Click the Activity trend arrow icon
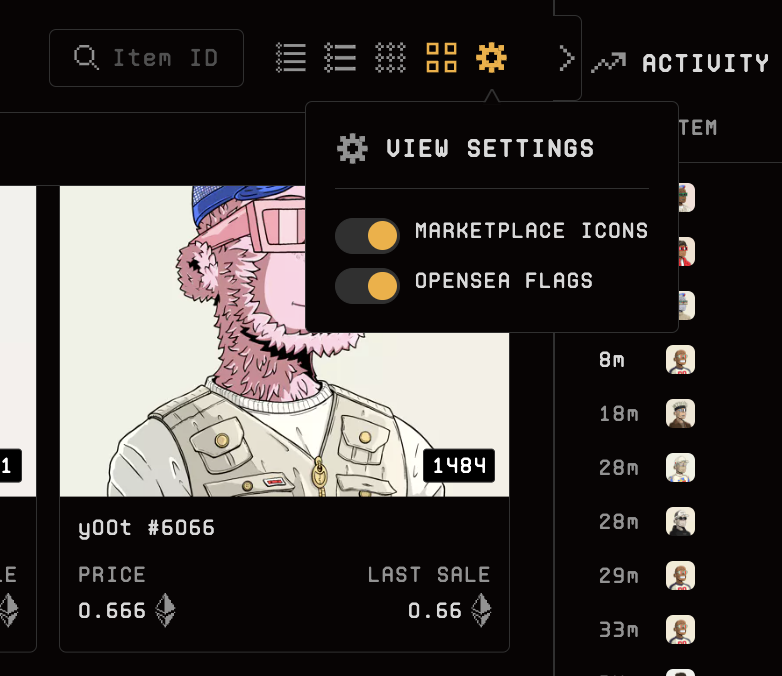Image resolution: width=782 pixels, height=676 pixels. [608, 63]
